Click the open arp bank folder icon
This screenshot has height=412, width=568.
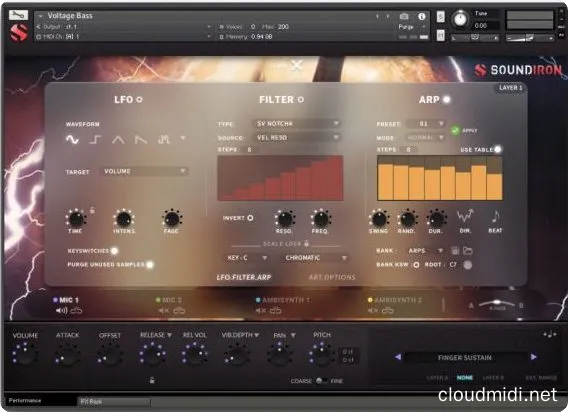[468, 251]
